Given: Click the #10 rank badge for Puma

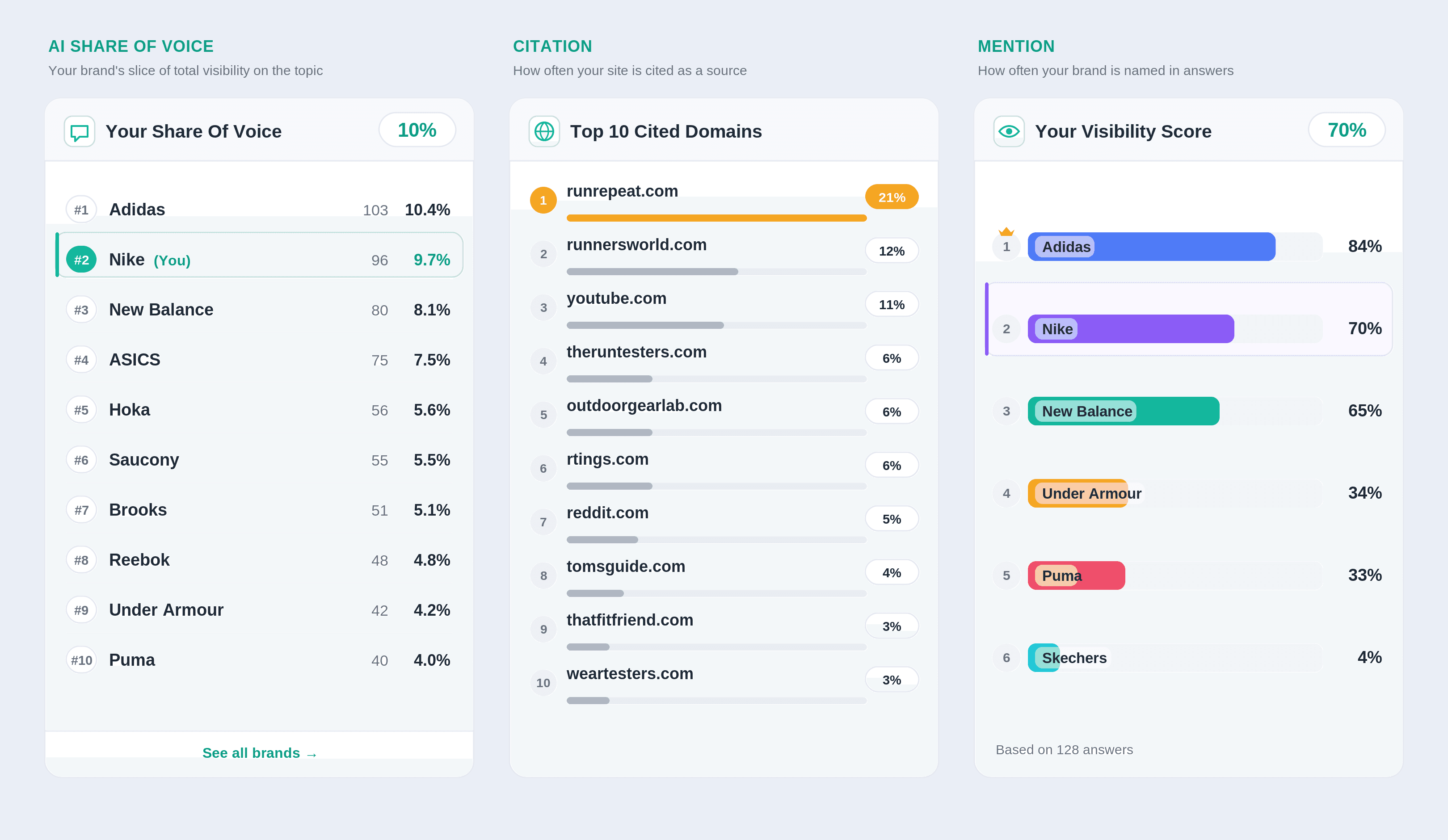Looking at the screenshot, I should tap(81, 660).
